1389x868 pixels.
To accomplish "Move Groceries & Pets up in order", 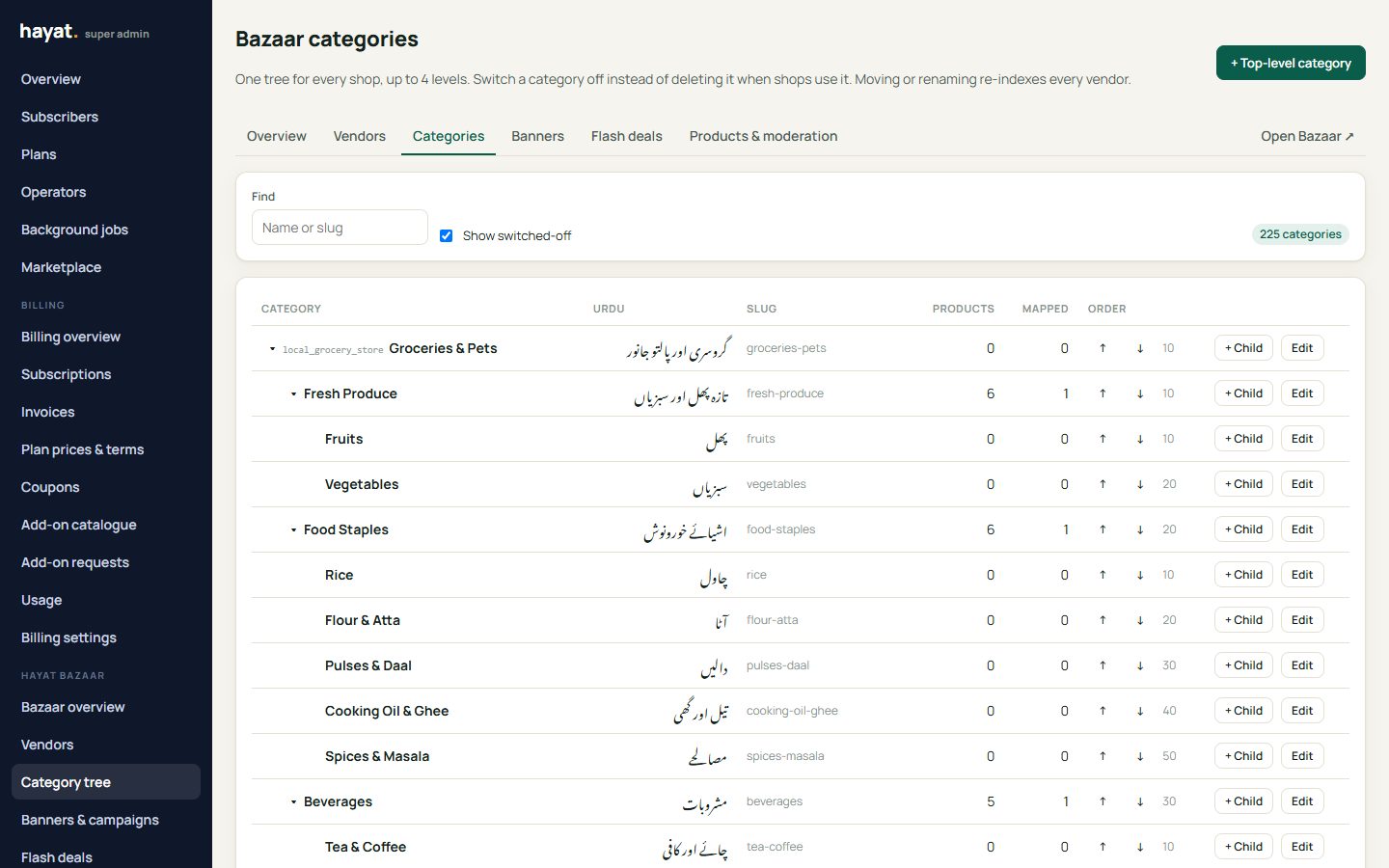I will click(1103, 348).
